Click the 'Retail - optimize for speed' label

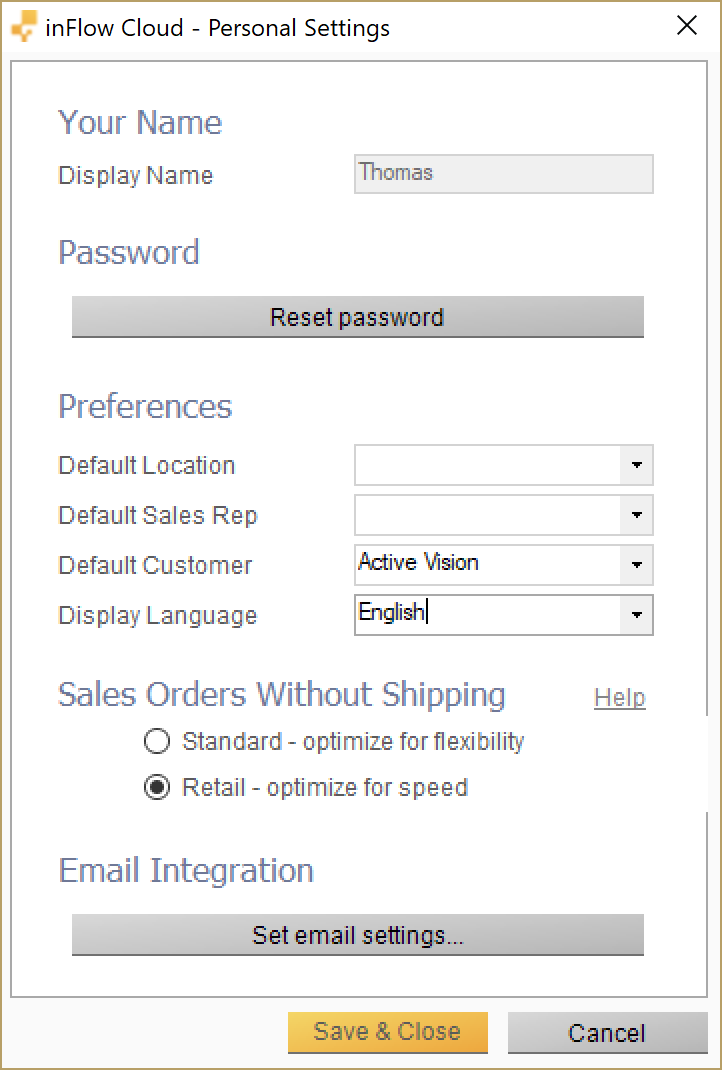coord(325,787)
